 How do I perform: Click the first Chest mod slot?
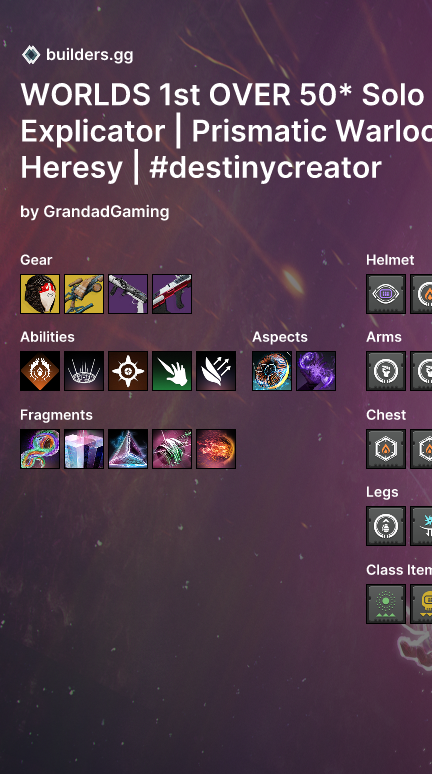click(x=386, y=449)
